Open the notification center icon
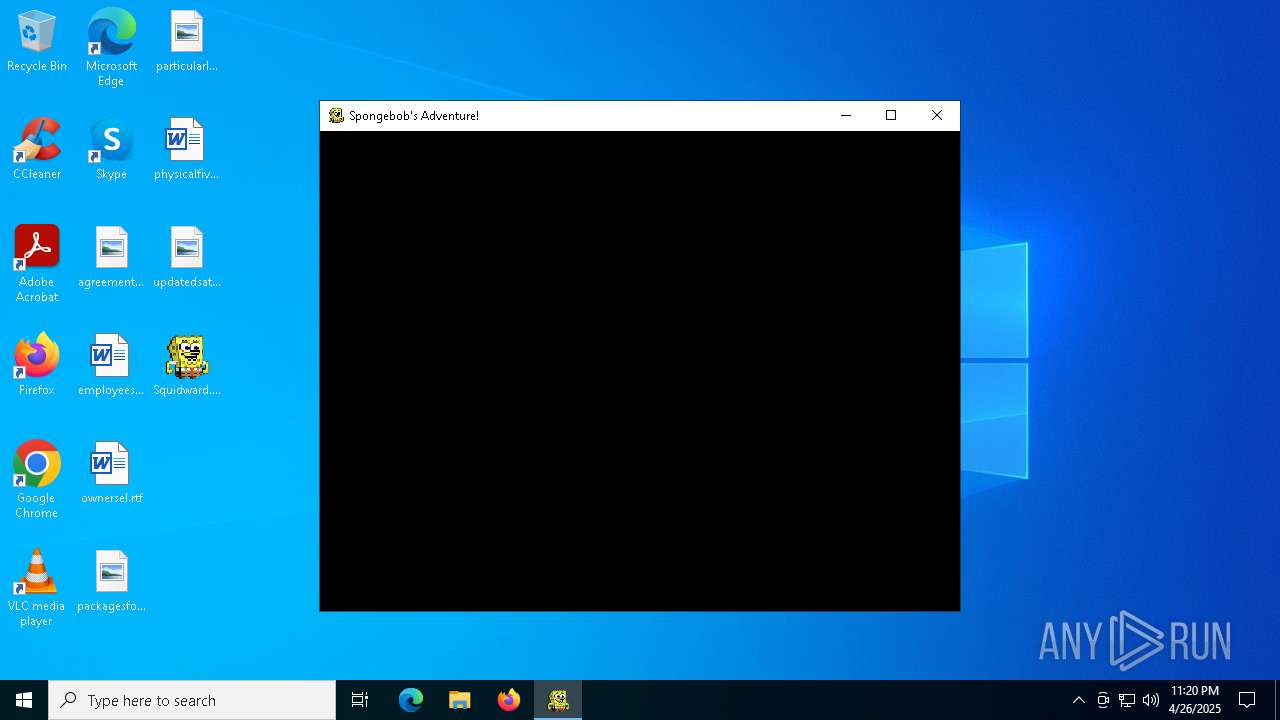Viewport: 1280px width, 720px height. pos(1247,700)
